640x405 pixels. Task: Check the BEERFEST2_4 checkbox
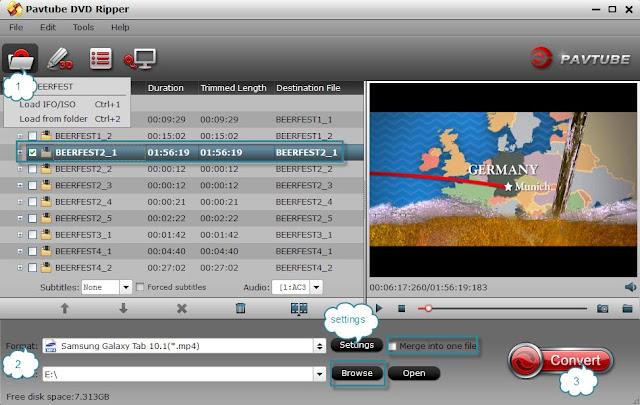tap(33, 202)
